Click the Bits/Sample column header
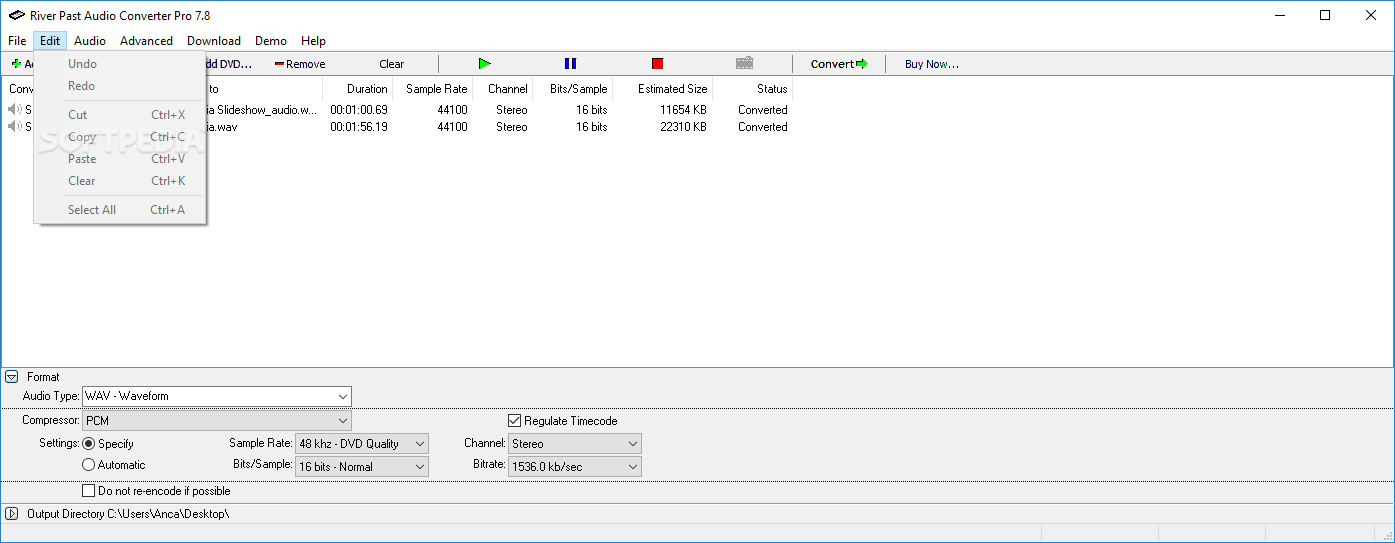The width and height of the screenshot is (1395, 543). [x=573, y=89]
